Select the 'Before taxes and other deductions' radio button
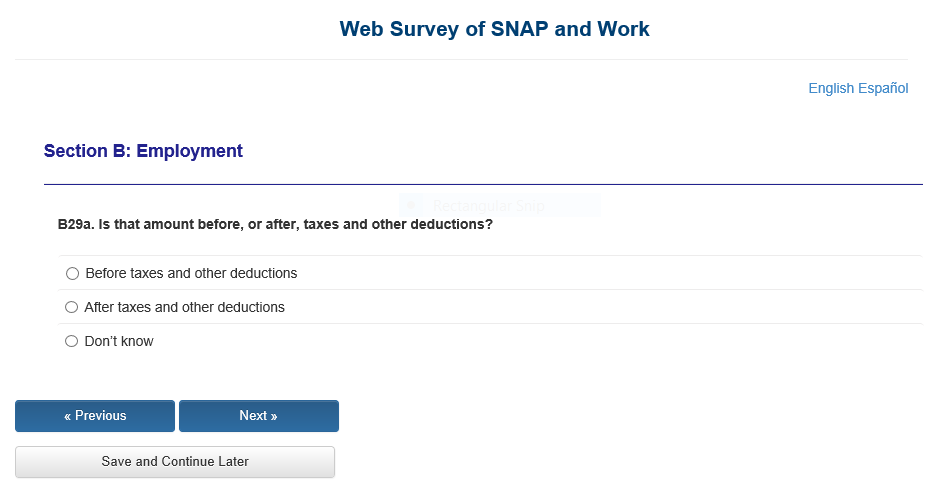935x482 pixels. (72, 274)
